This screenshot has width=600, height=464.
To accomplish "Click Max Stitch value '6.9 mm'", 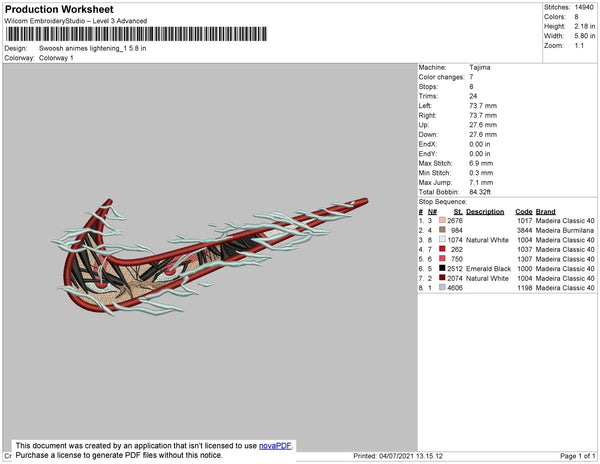I will (x=481, y=163).
